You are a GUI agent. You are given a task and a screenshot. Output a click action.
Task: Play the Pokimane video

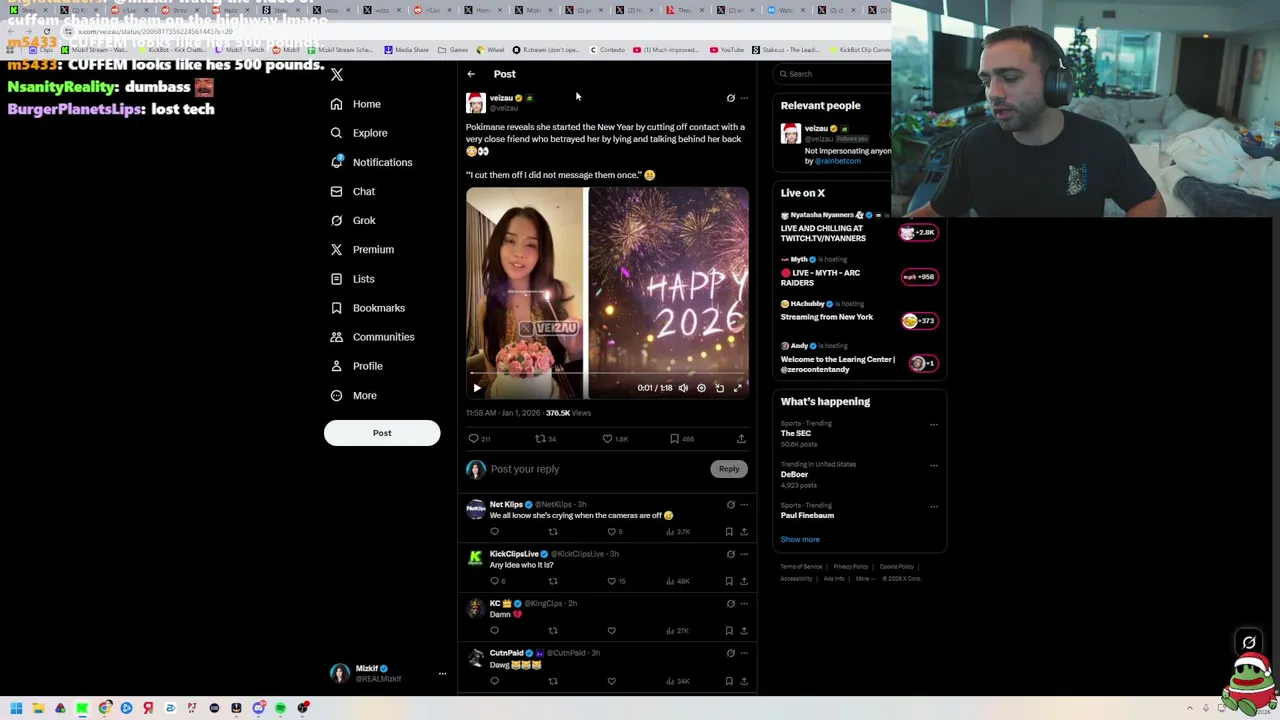(477, 388)
